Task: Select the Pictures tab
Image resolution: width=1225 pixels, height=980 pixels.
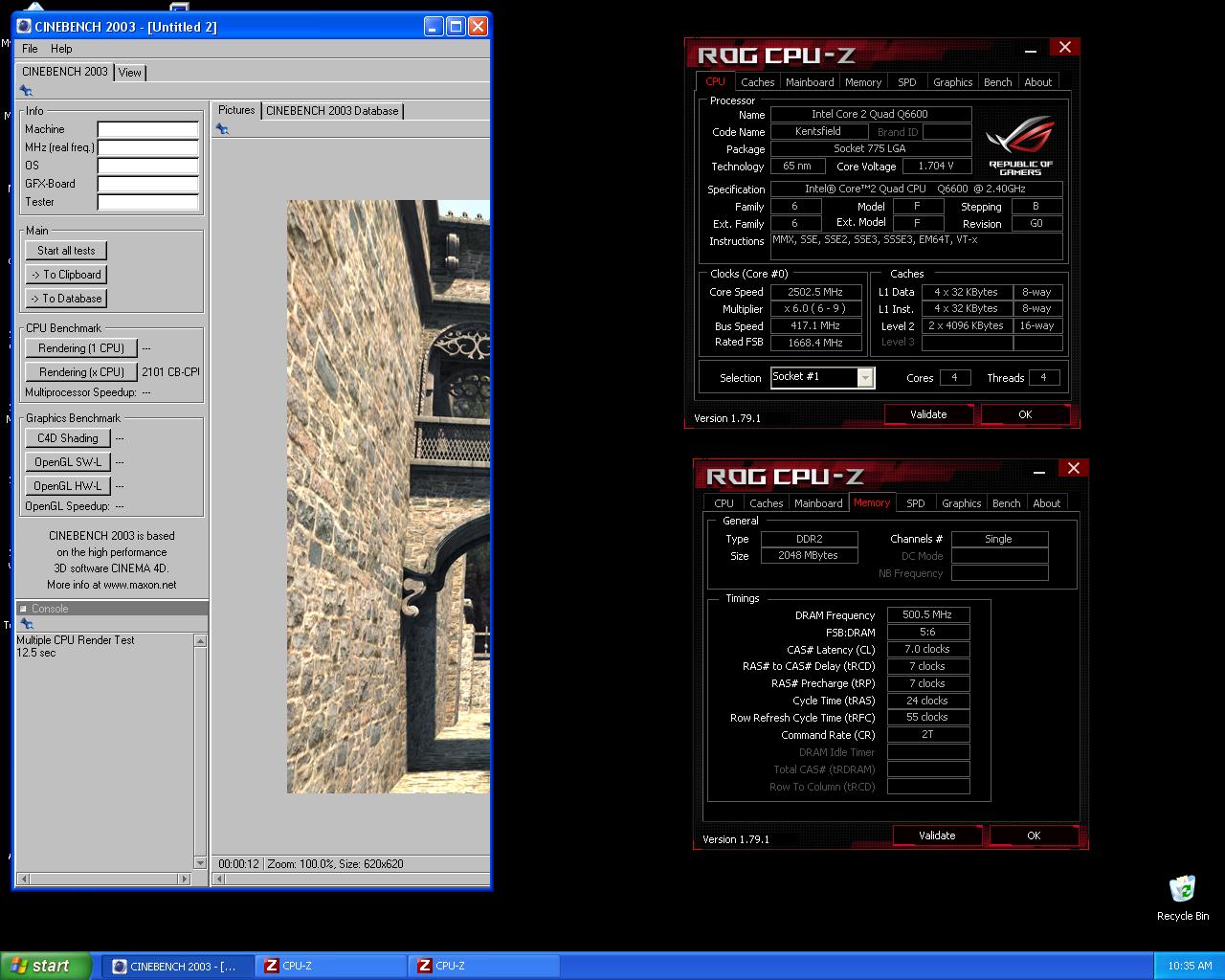Action: (x=236, y=110)
